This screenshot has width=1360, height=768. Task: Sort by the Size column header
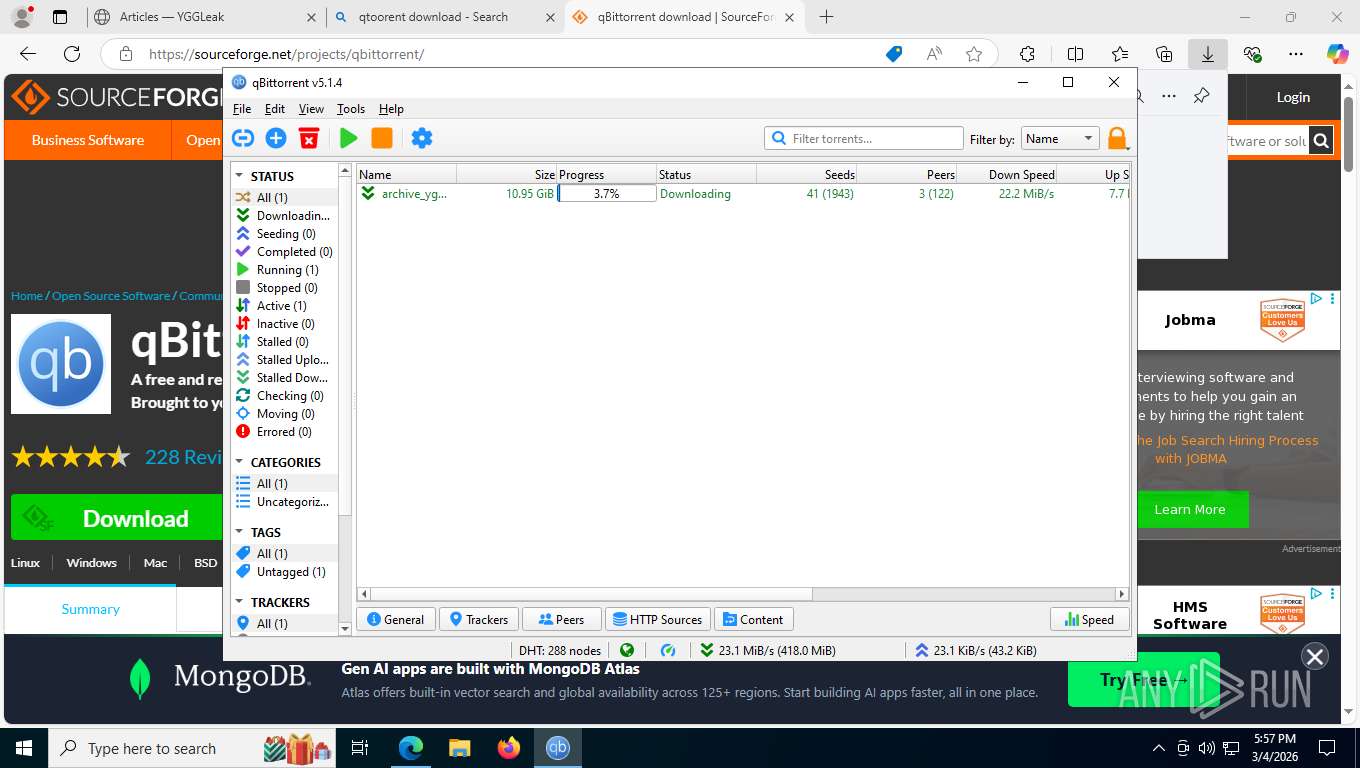[x=507, y=175]
